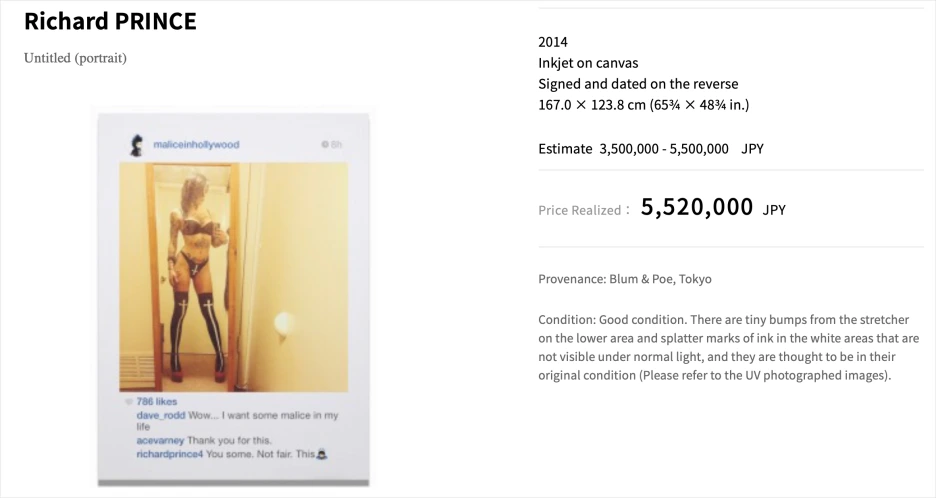Click the heart icon beside 786 likes
This screenshot has height=498, width=936.
[128, 401]
